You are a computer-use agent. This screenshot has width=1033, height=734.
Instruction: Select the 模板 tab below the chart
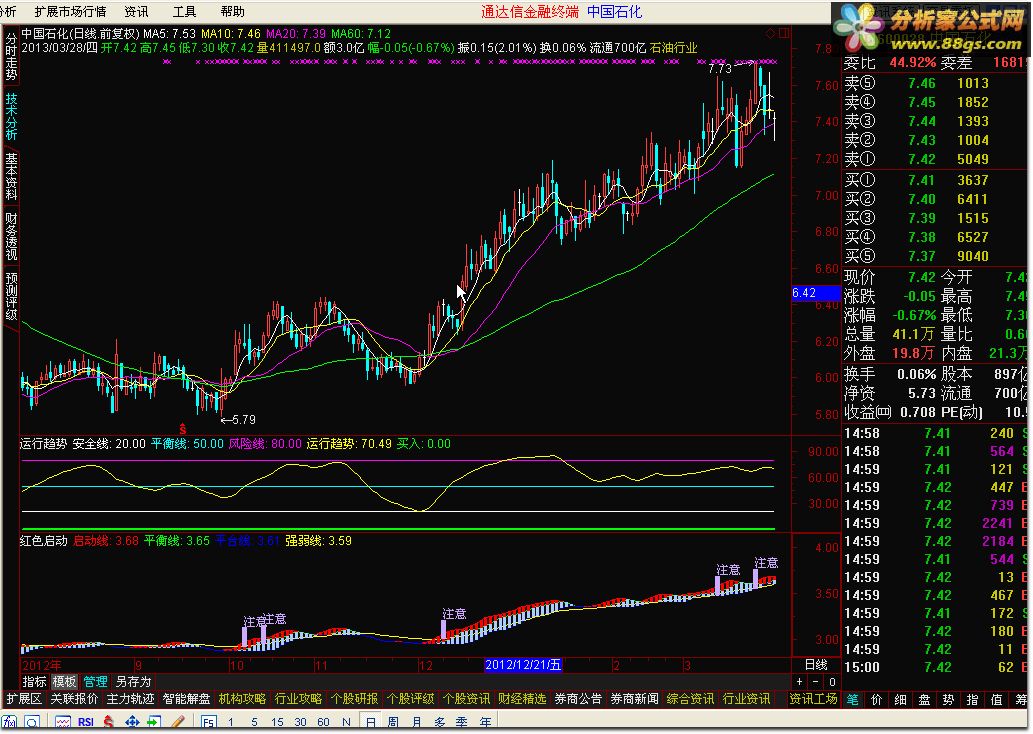pyautogui.click(x=64, y=681)
